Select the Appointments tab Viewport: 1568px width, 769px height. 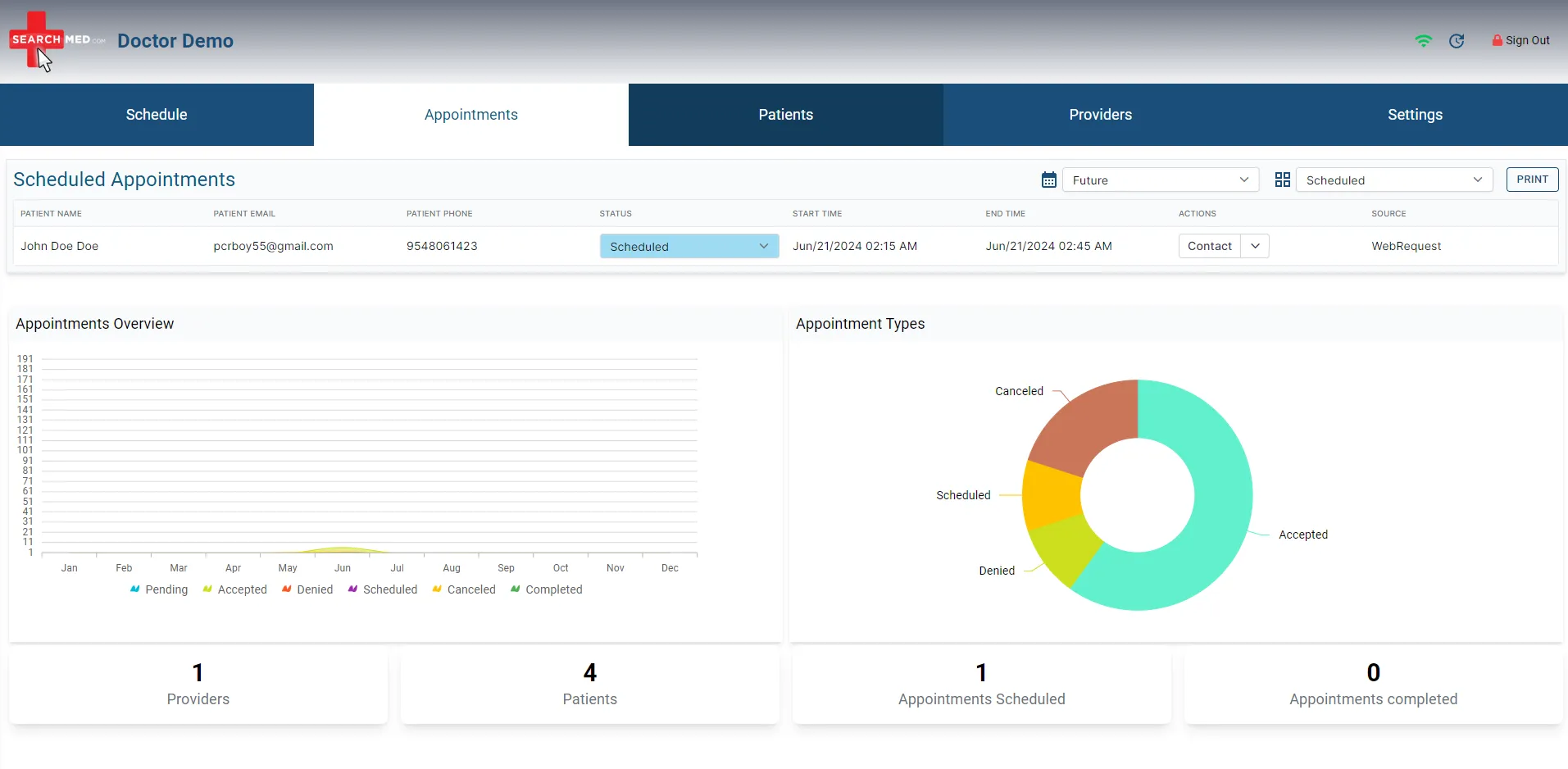(471, 115)
